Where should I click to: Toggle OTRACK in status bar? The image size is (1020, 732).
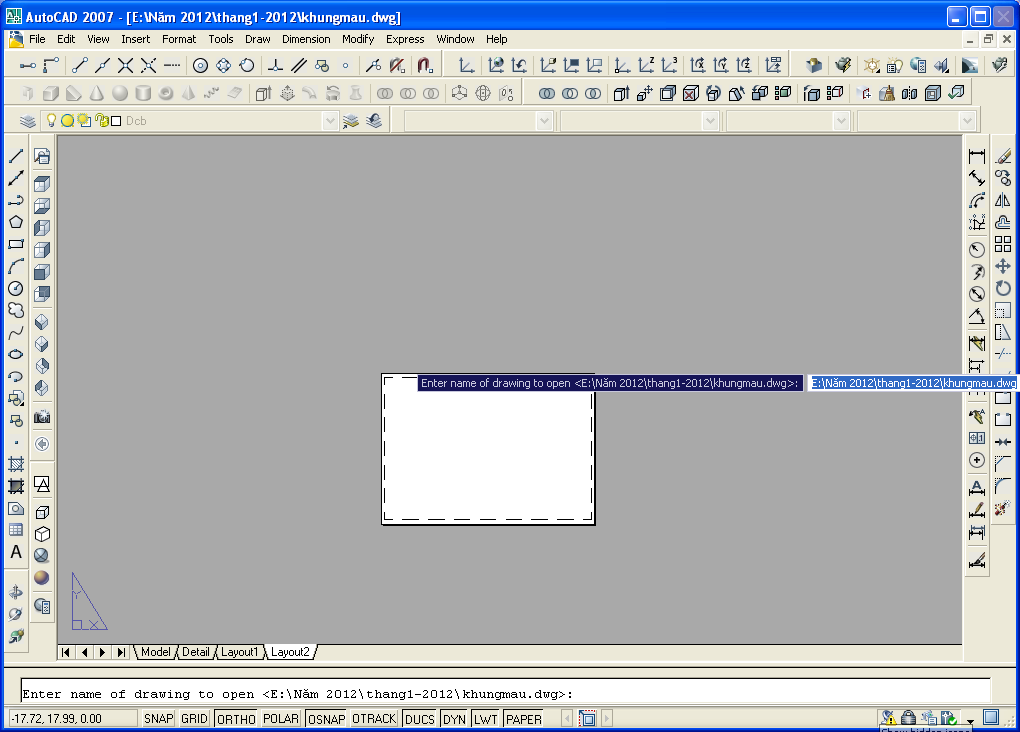374,718
